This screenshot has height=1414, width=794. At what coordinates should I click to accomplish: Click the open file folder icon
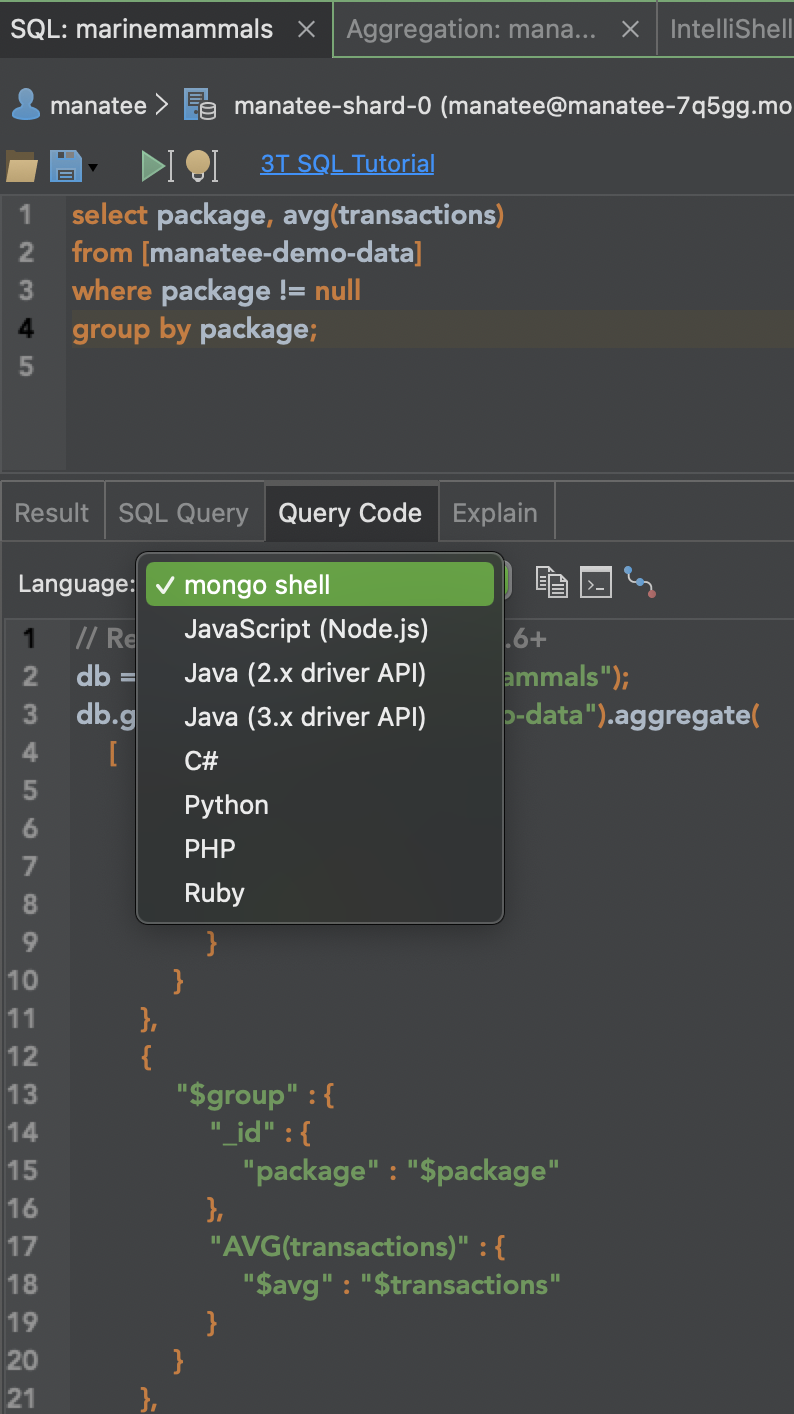coord(21,166)
